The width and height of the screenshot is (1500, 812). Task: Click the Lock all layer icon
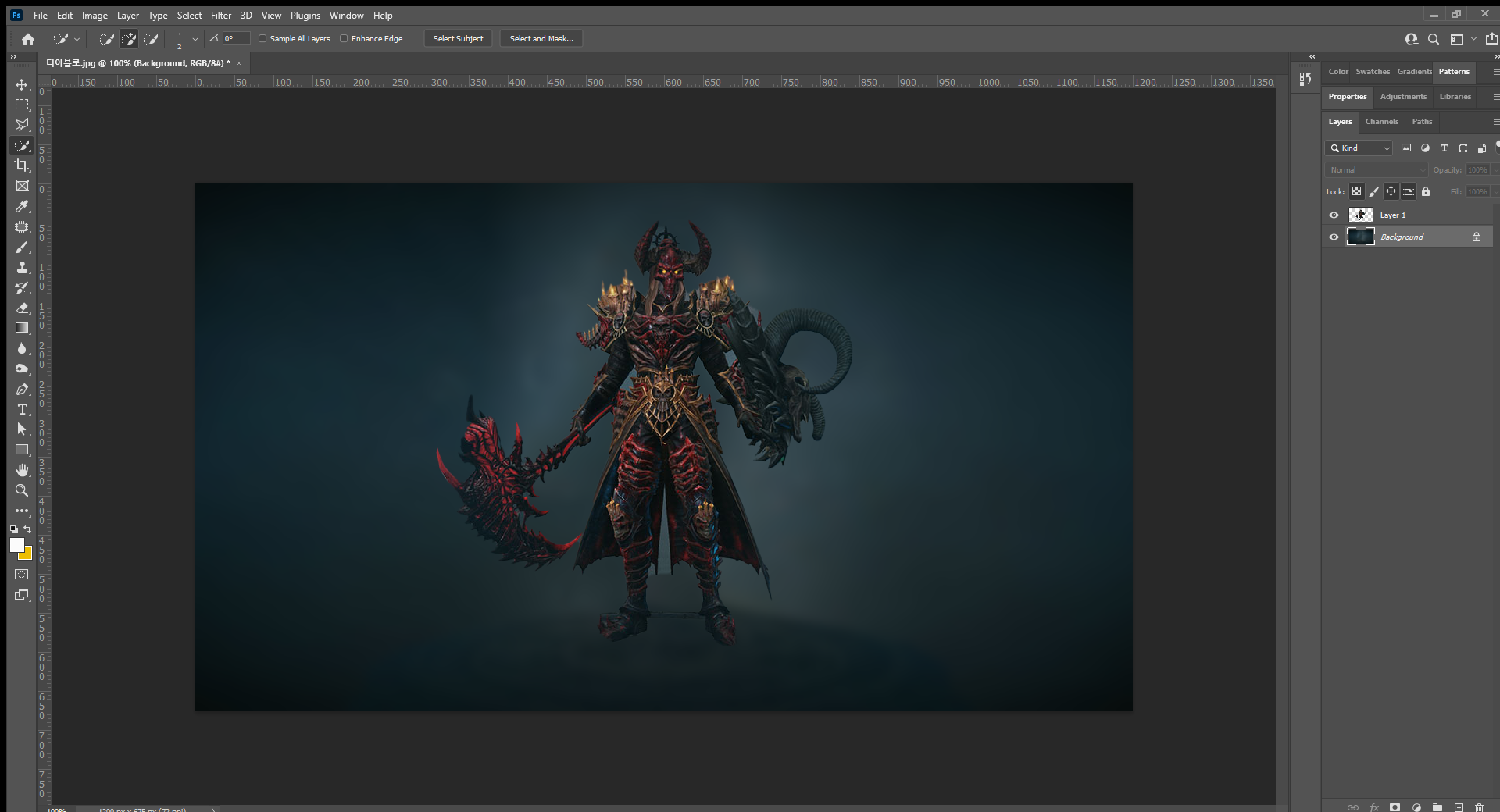tap(1426, 191)
